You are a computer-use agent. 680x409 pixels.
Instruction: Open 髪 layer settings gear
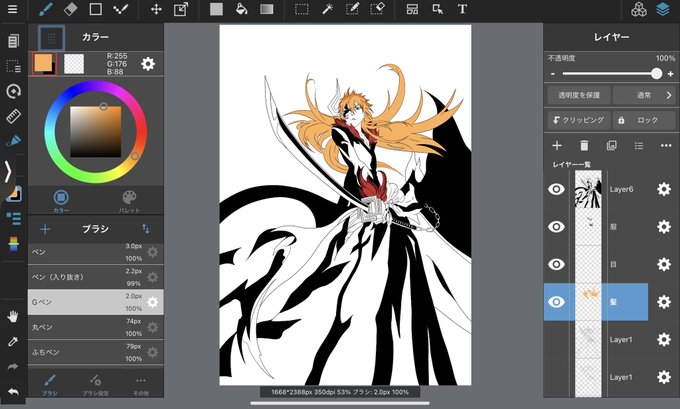pyautogui.click(x=664, y=302)
